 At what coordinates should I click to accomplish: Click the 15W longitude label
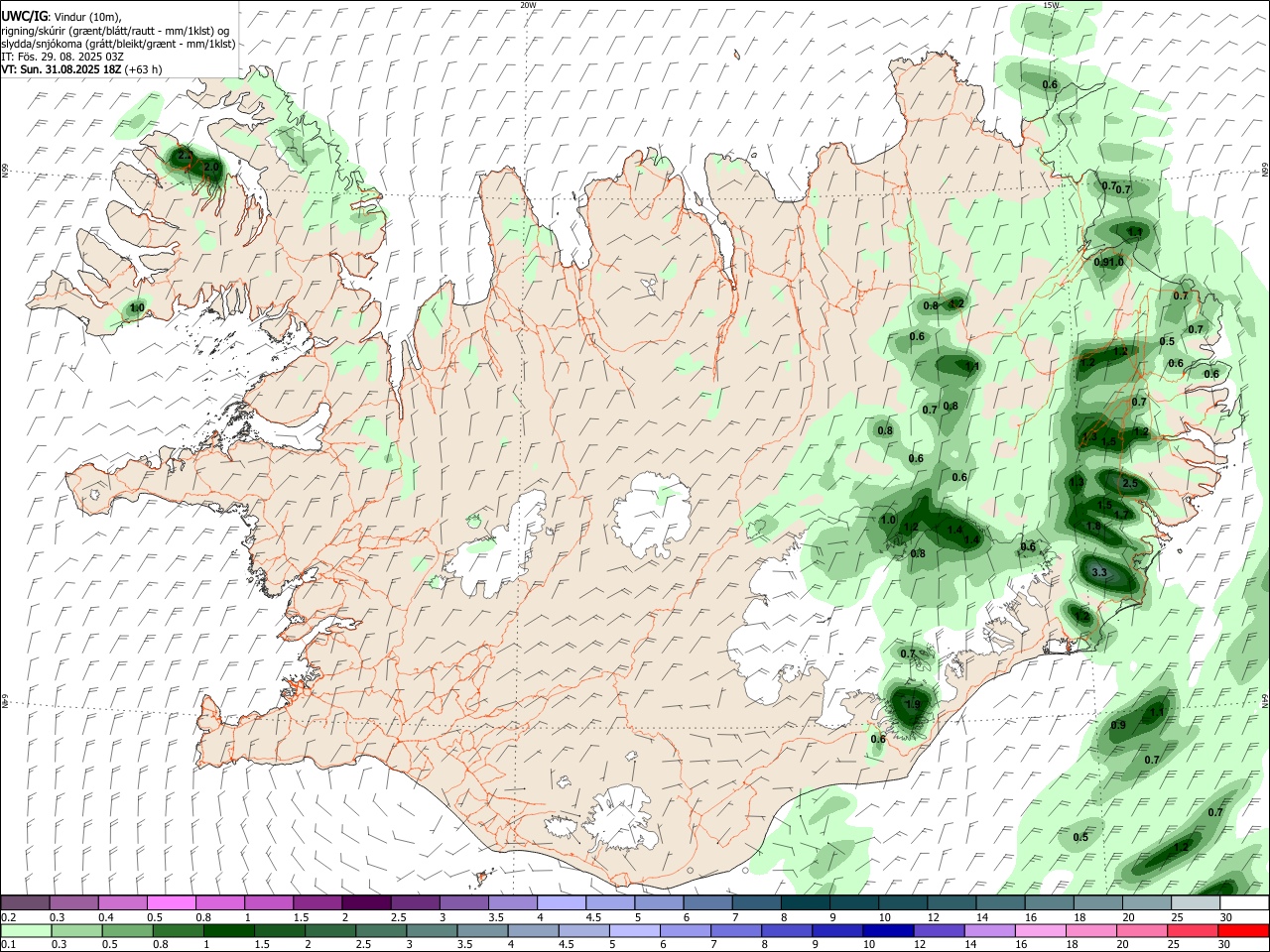pos(1052,5)
